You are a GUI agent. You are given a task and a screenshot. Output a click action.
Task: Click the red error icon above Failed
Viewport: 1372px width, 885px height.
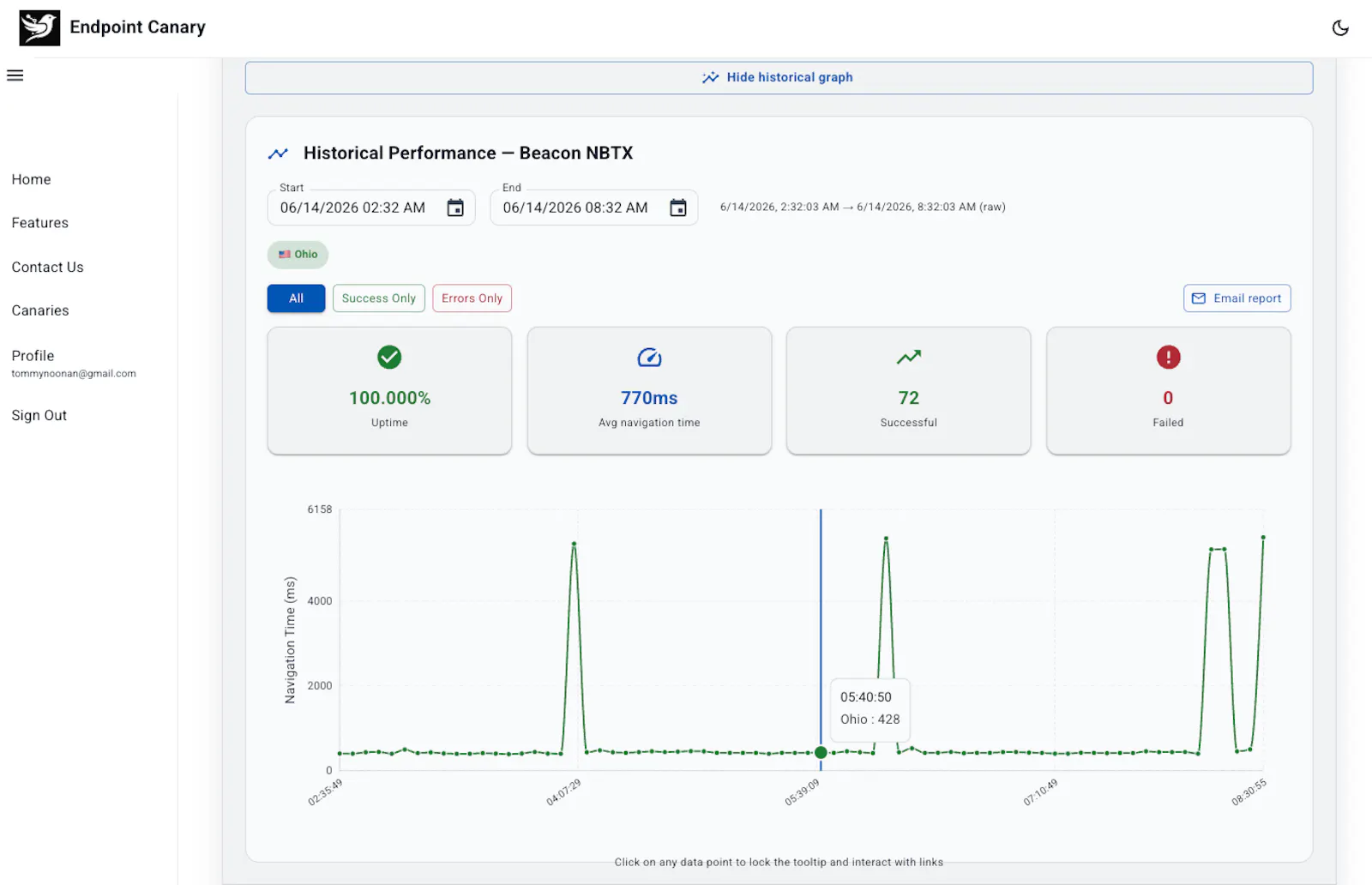coord(1168,357)
